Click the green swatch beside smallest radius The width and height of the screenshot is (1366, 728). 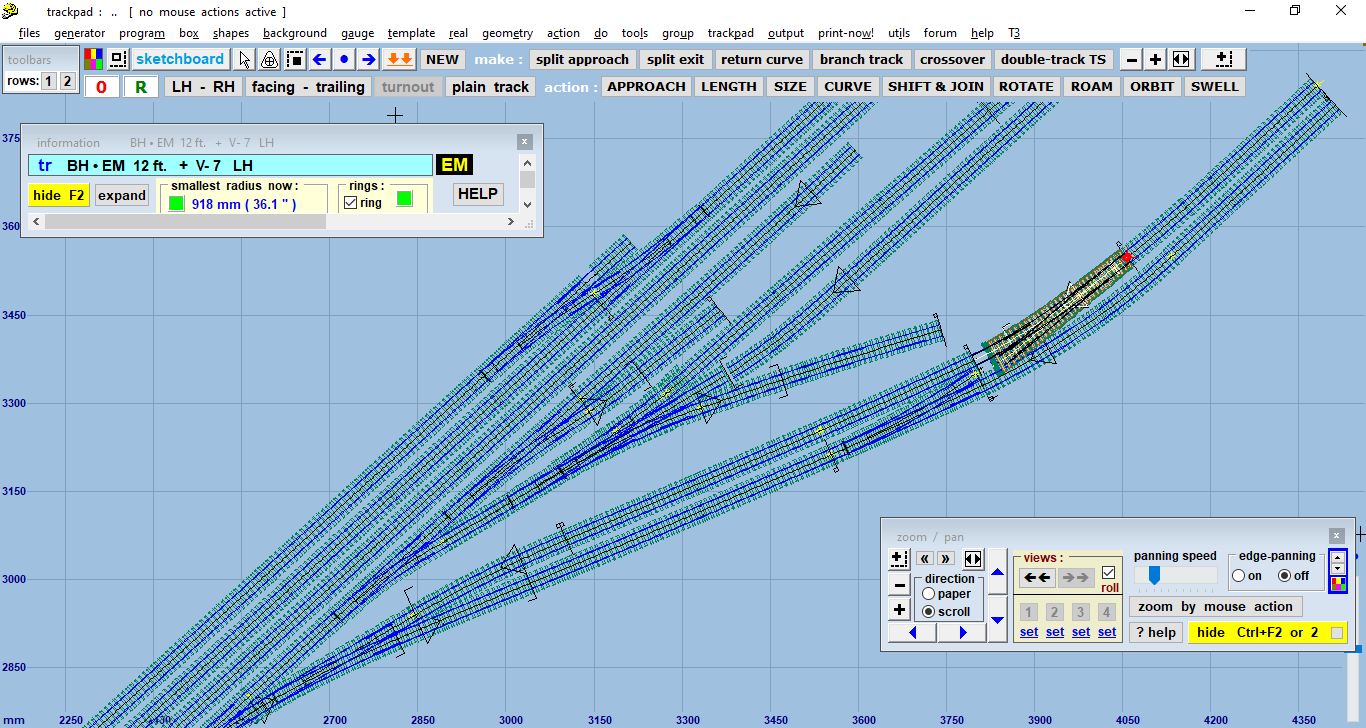[176, 204]
